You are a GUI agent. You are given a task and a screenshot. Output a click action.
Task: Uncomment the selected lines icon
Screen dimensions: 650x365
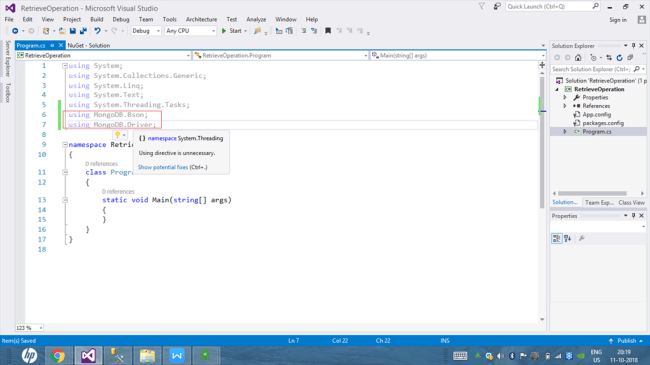(314, 31)
